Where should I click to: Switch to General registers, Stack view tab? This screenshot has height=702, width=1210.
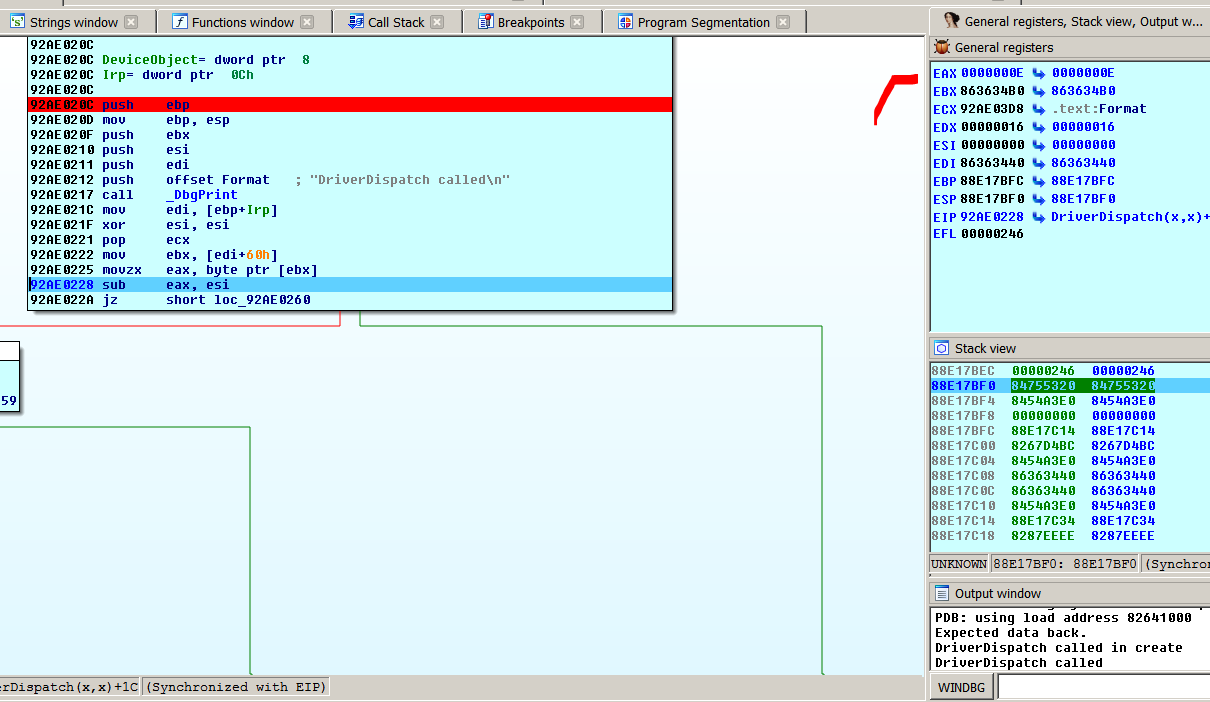coord(1073,21)
